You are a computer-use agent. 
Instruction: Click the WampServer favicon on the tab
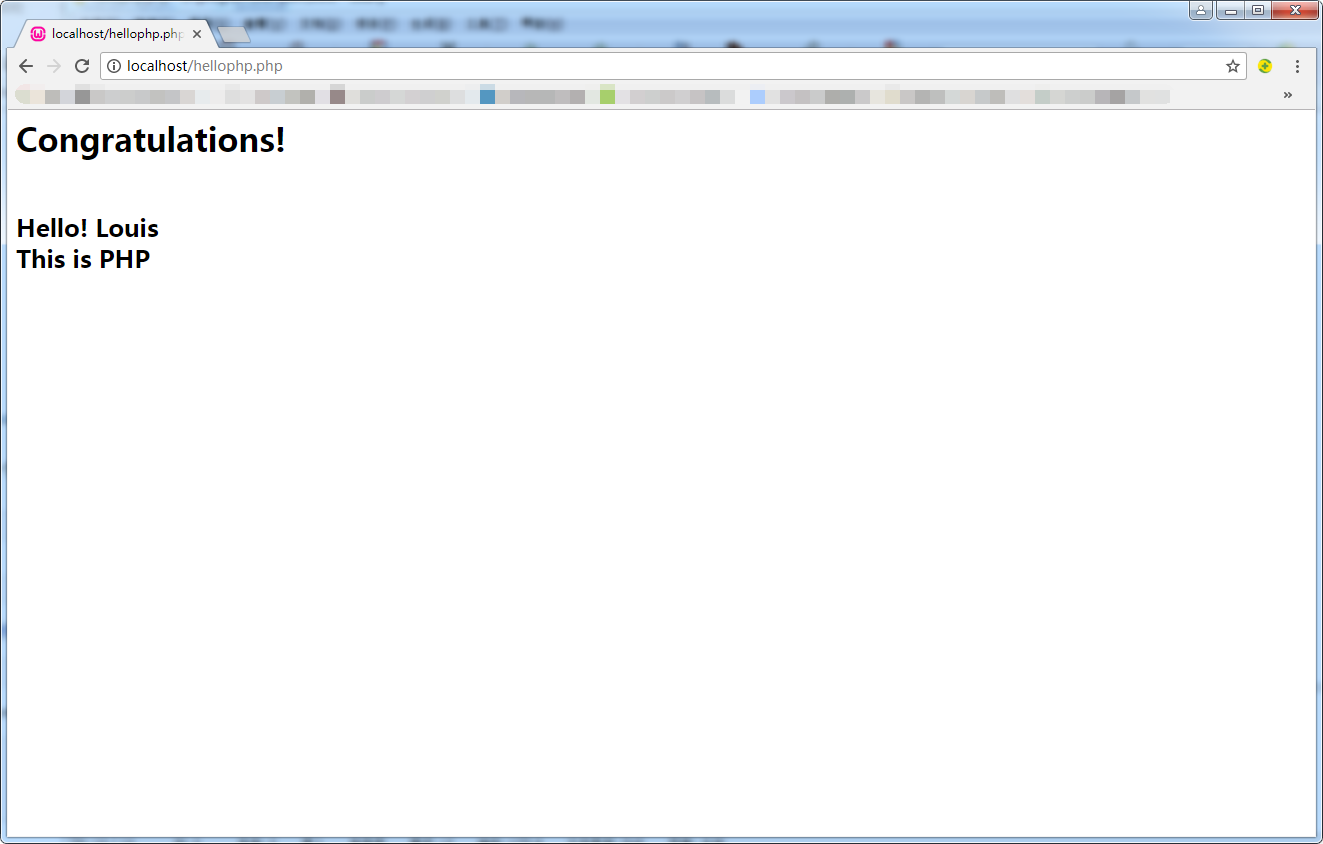pyautogui.click(x=38, y=33)
